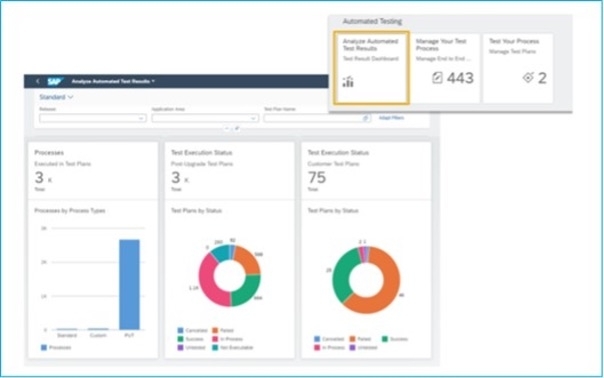Click the Processes legend swatch under bar chart
This screenshot has height=378, width=604.
[x=44, y=348]
